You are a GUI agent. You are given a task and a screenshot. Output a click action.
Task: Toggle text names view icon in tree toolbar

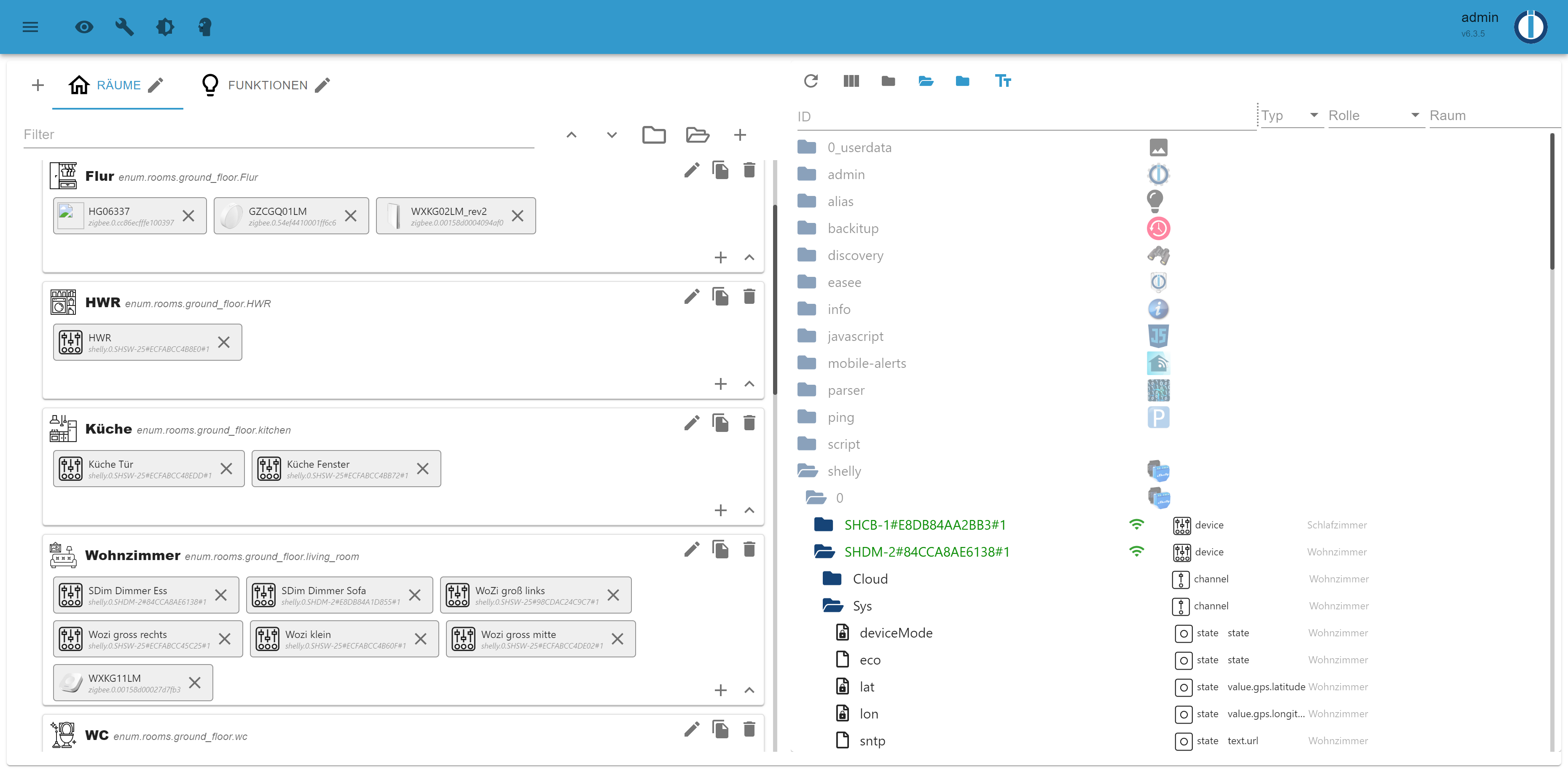1002,81
